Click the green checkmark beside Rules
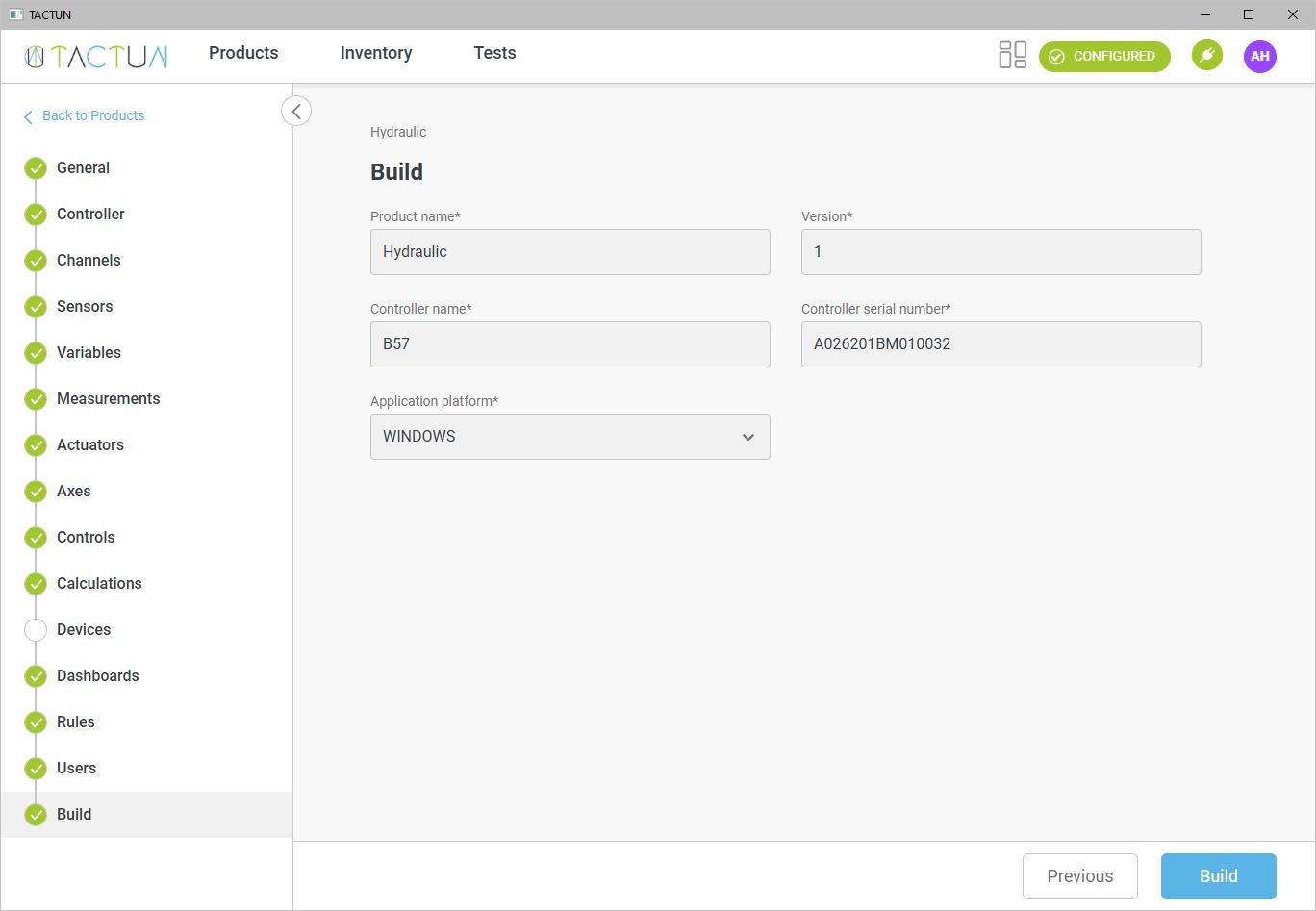The width and height of the screenshot is (1316, 911). pos(36,722)
